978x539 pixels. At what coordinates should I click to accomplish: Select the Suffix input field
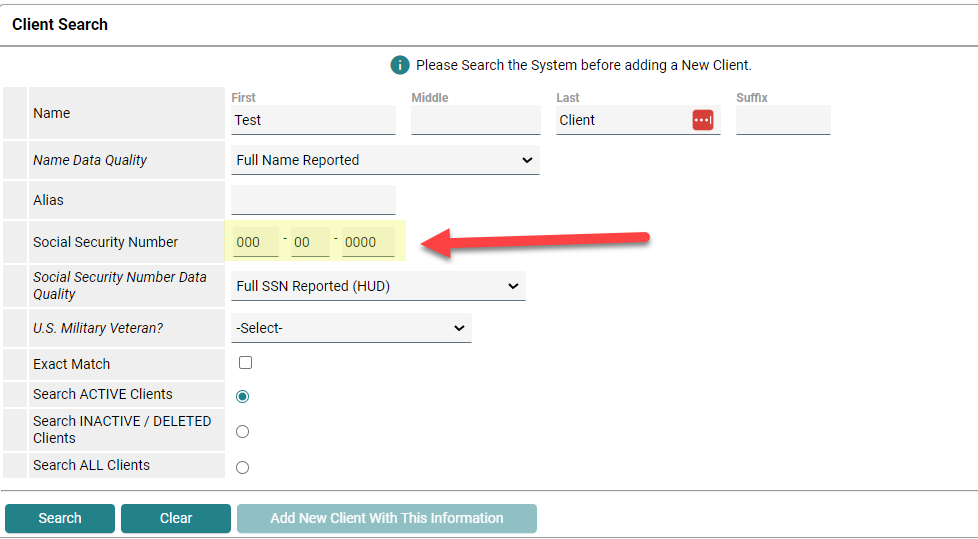click(783, 120)
